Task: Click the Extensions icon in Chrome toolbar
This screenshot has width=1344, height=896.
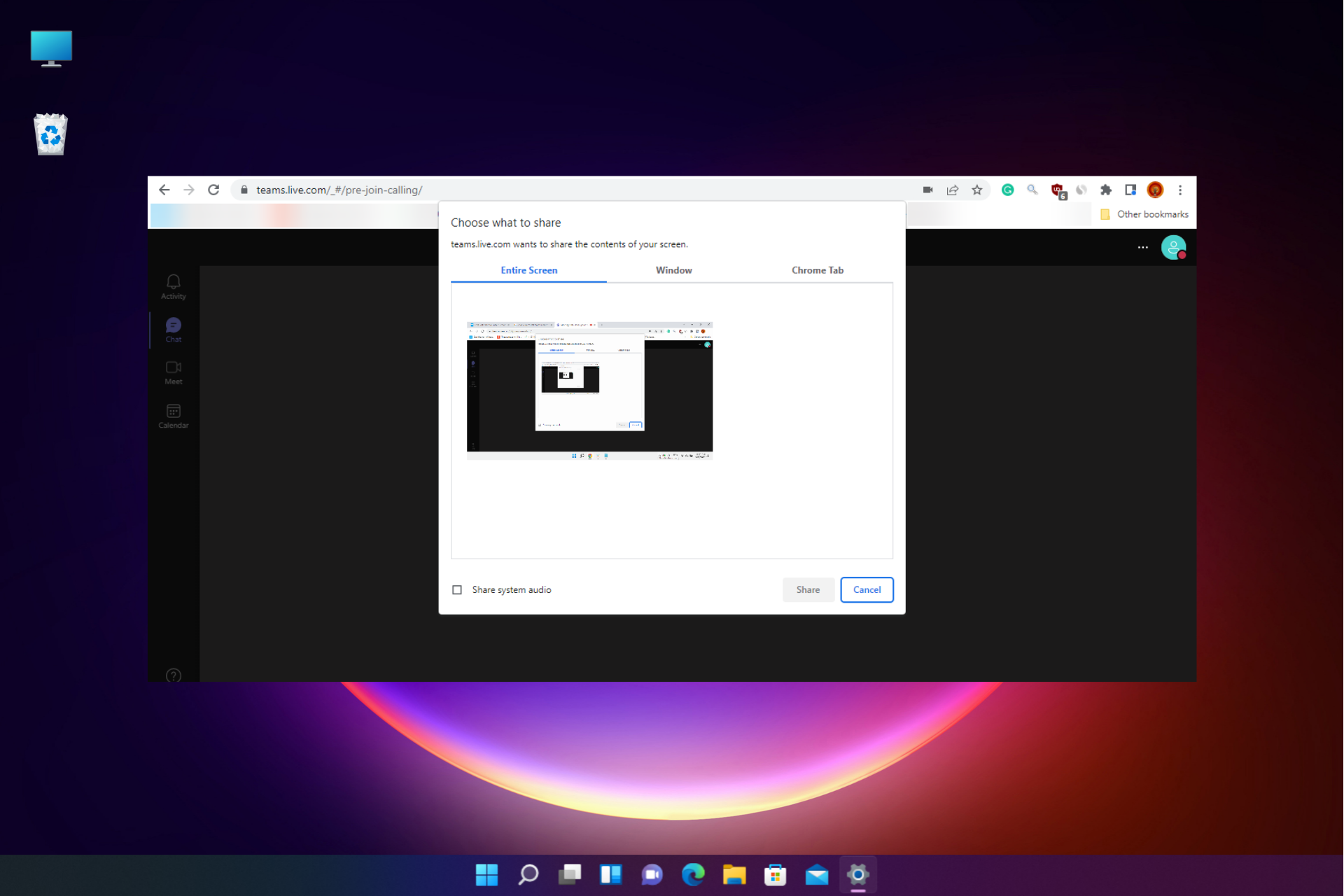Action: [x=1107, y=190]
